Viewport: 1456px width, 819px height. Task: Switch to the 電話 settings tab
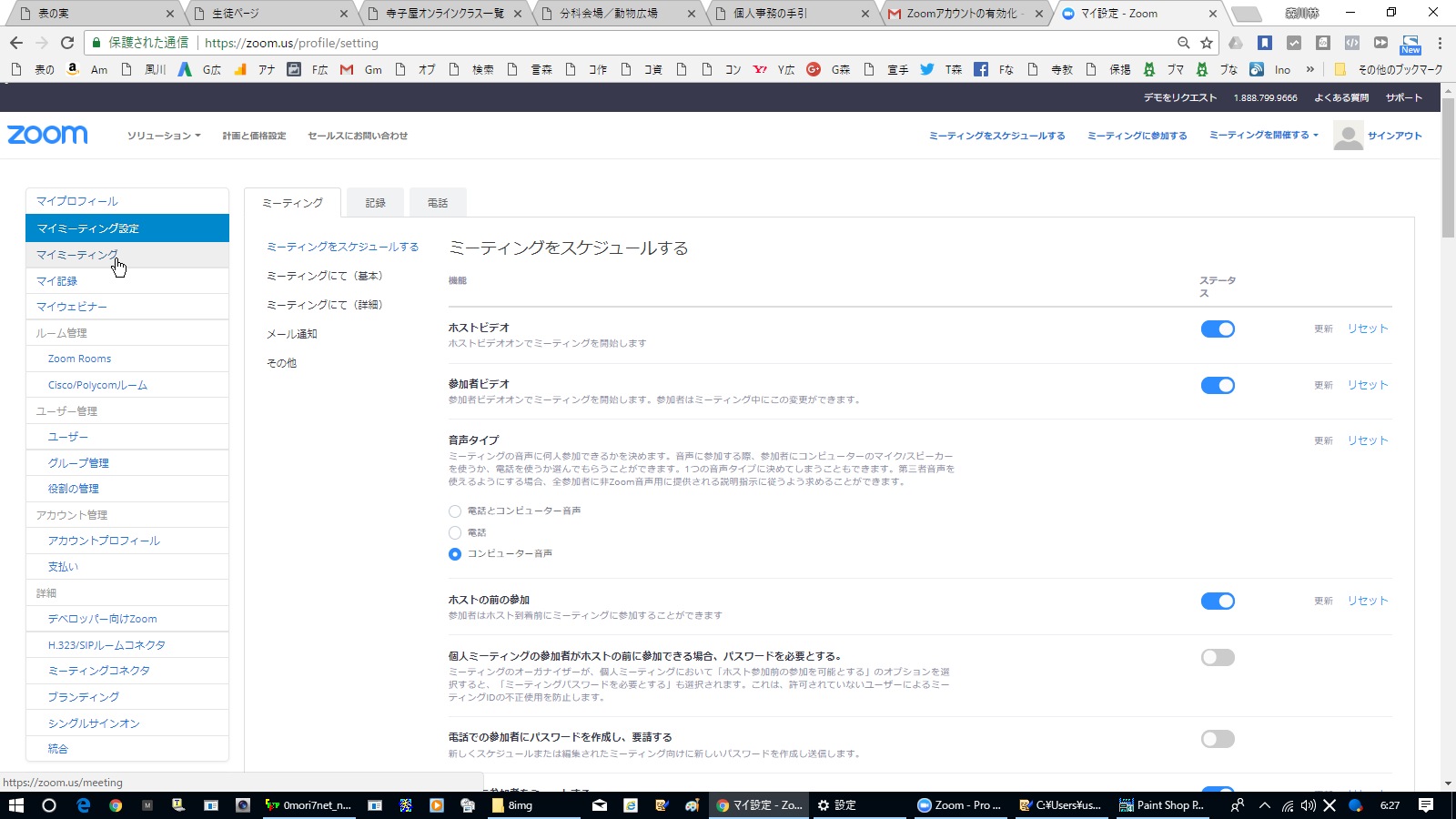coord(438,203)
